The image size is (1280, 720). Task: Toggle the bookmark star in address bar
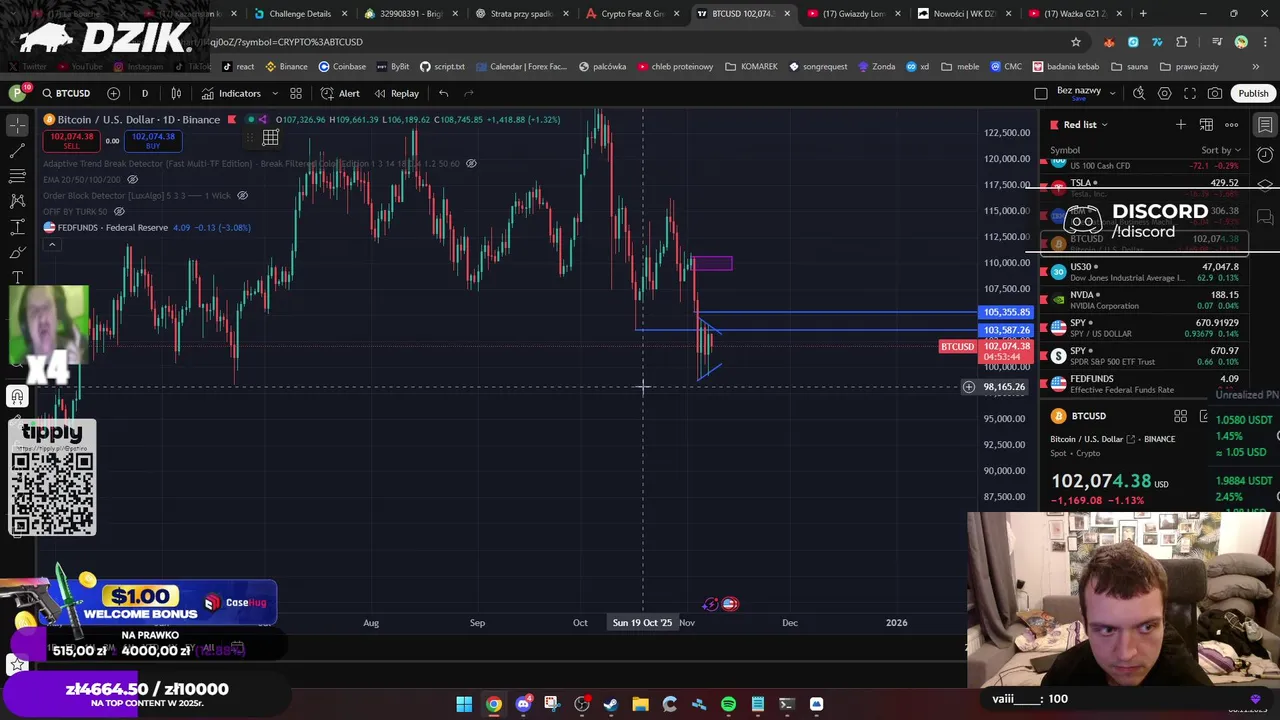point(1076,42)
